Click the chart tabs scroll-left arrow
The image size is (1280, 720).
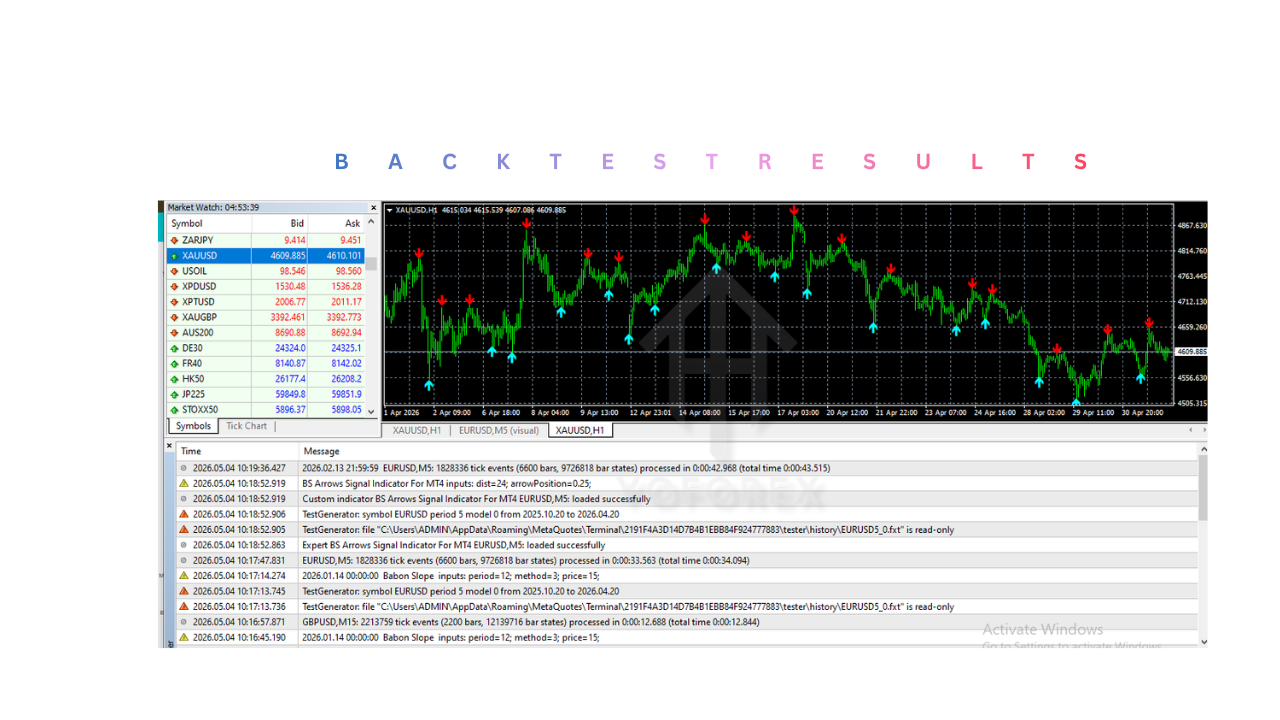(1190, 430)
